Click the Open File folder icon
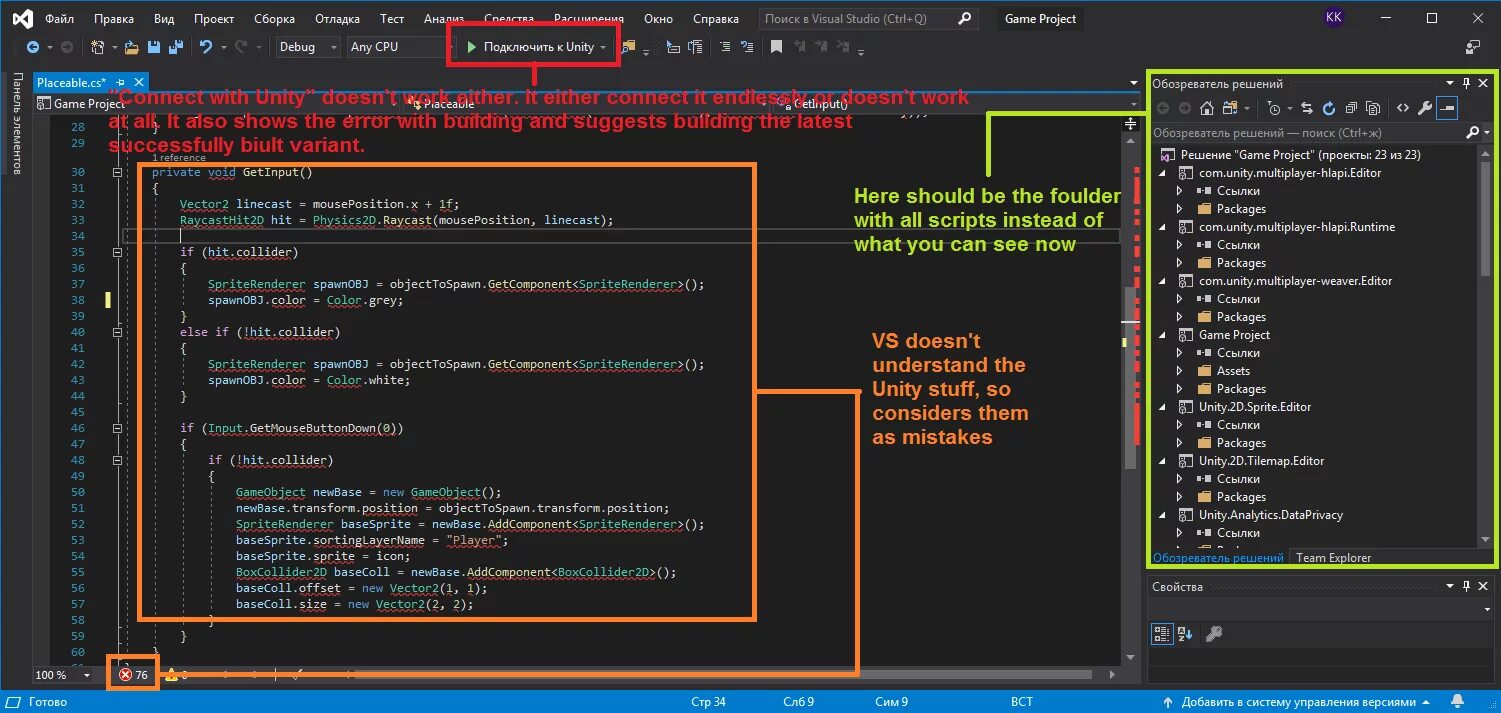Screen dimensions: 1501x713 [133, 47]
